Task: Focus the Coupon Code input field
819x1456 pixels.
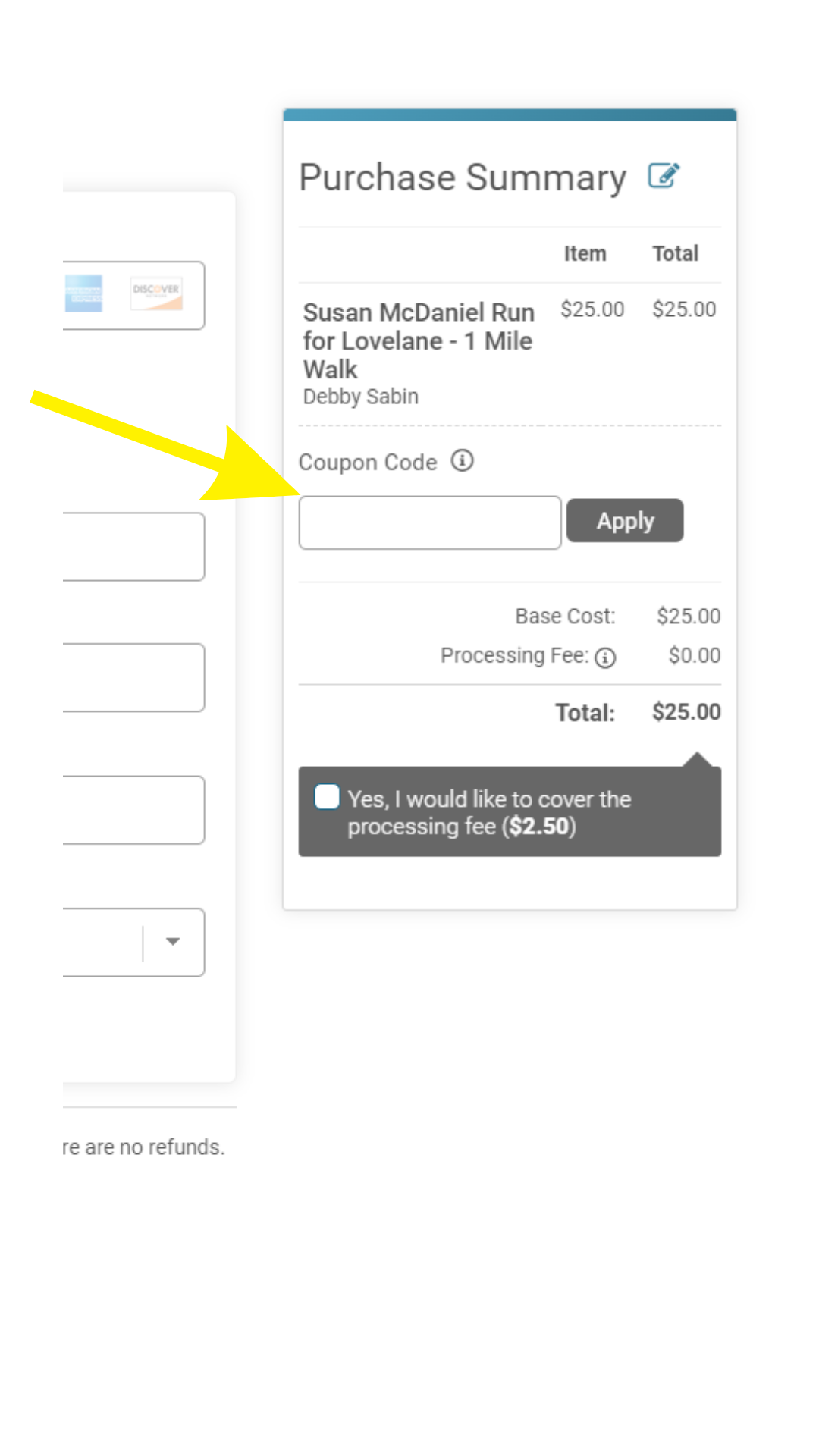Action: click(429, 522)
